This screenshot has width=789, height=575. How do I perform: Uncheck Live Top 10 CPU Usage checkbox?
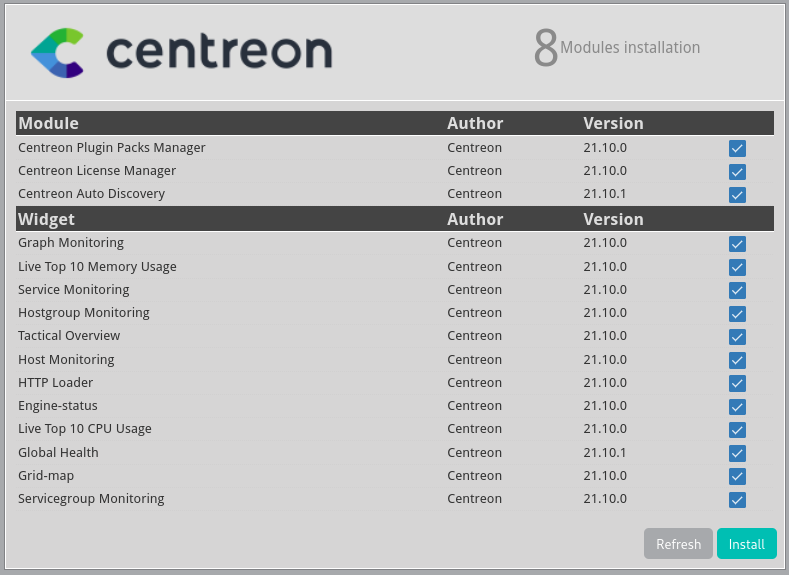tap(737, 430)
